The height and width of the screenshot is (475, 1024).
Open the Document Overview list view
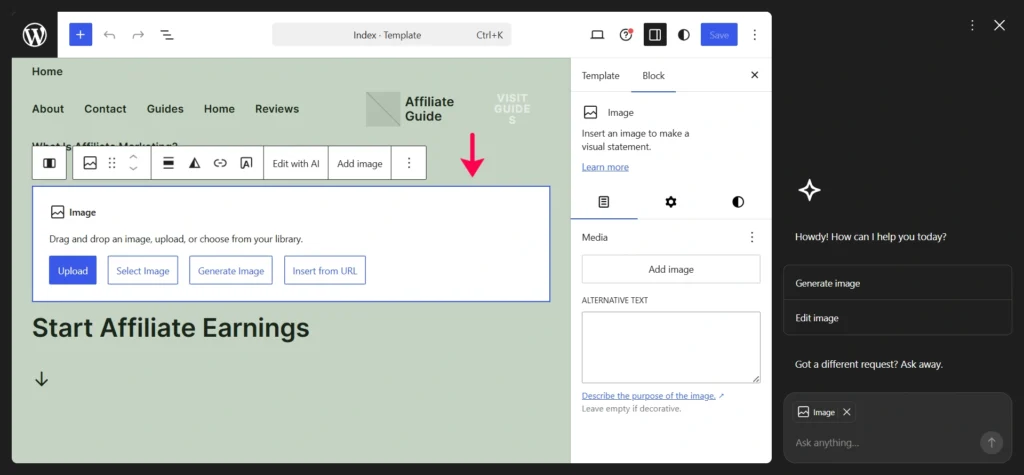[167, 35]
